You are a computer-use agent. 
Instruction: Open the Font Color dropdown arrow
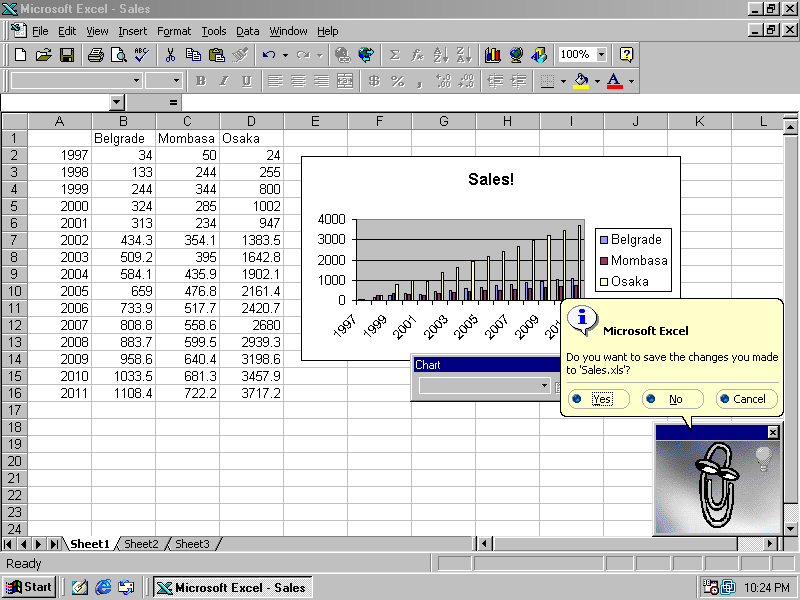point(631,81)
